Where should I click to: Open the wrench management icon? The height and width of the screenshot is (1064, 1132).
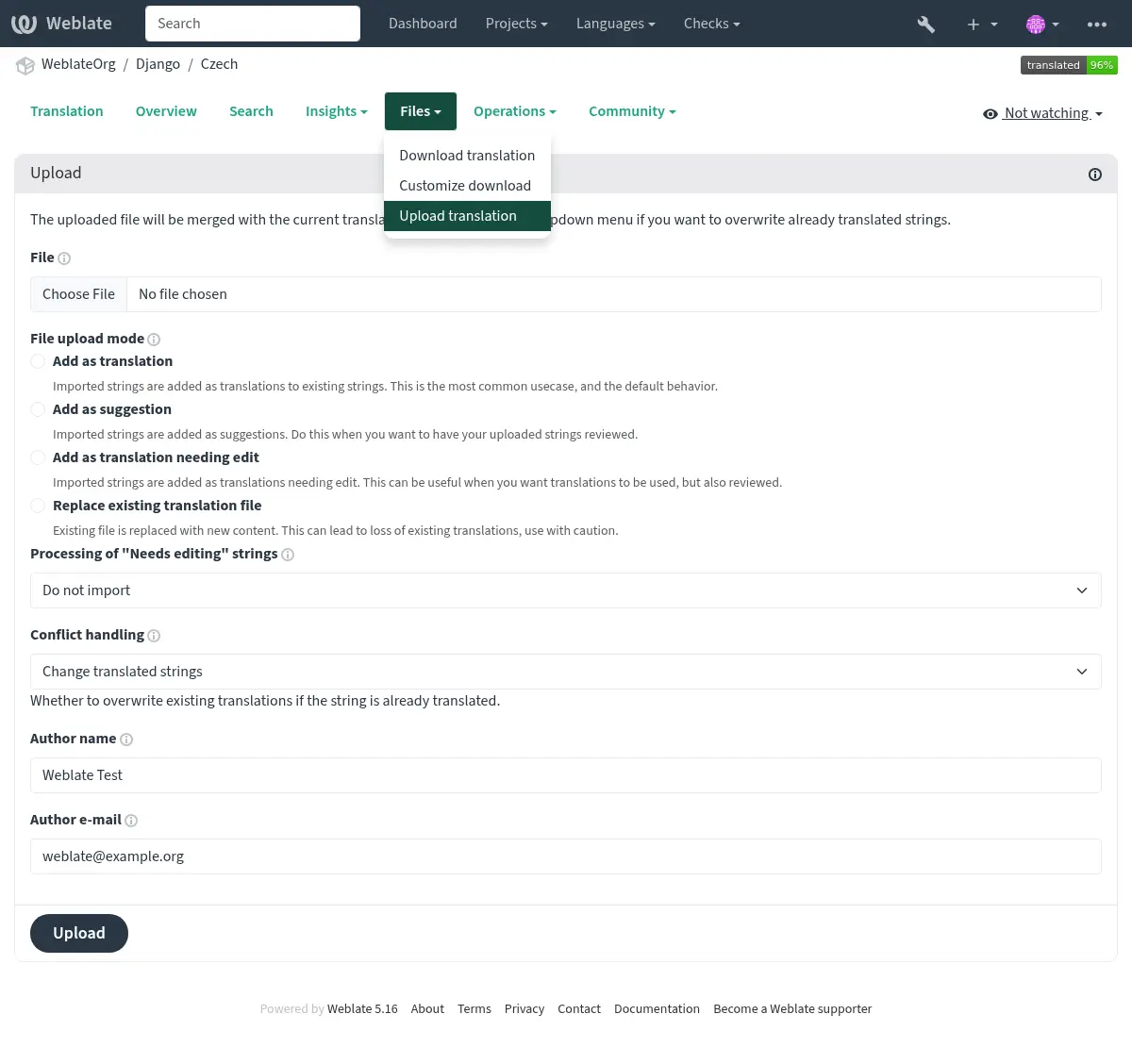925,25
